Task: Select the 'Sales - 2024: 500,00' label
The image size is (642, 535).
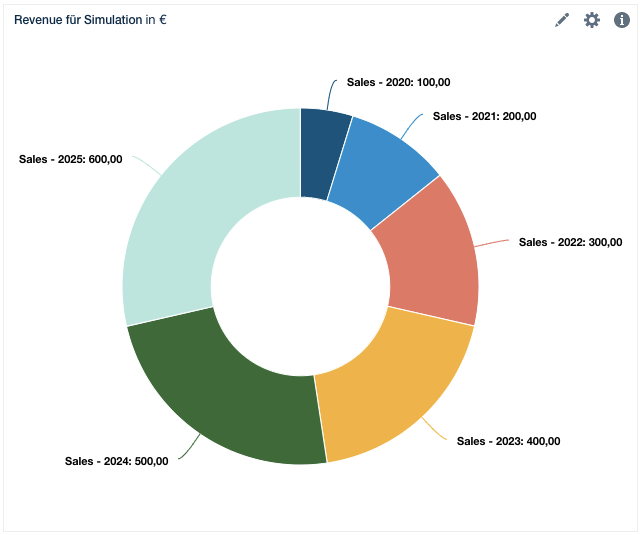Action: click(x=116, y=461)
